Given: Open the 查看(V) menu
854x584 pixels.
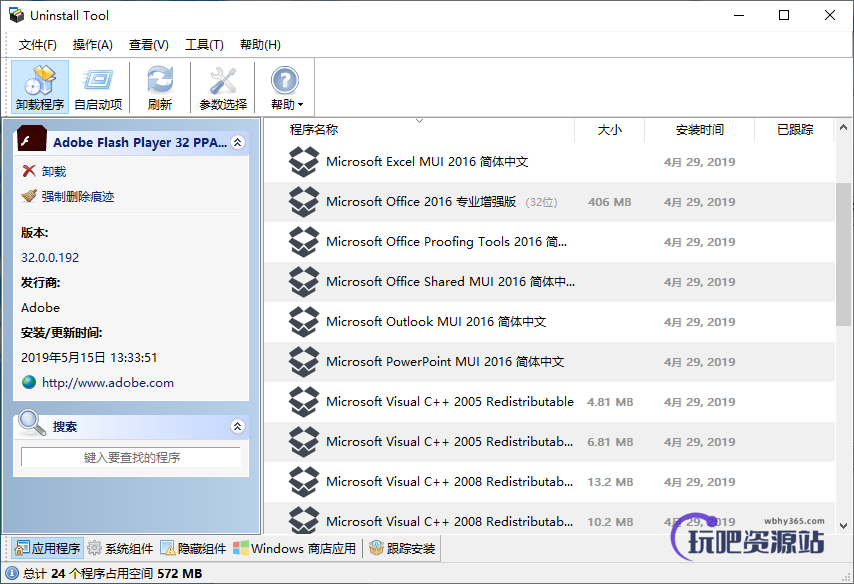Looking at the screenshot, I should point(149,45).
